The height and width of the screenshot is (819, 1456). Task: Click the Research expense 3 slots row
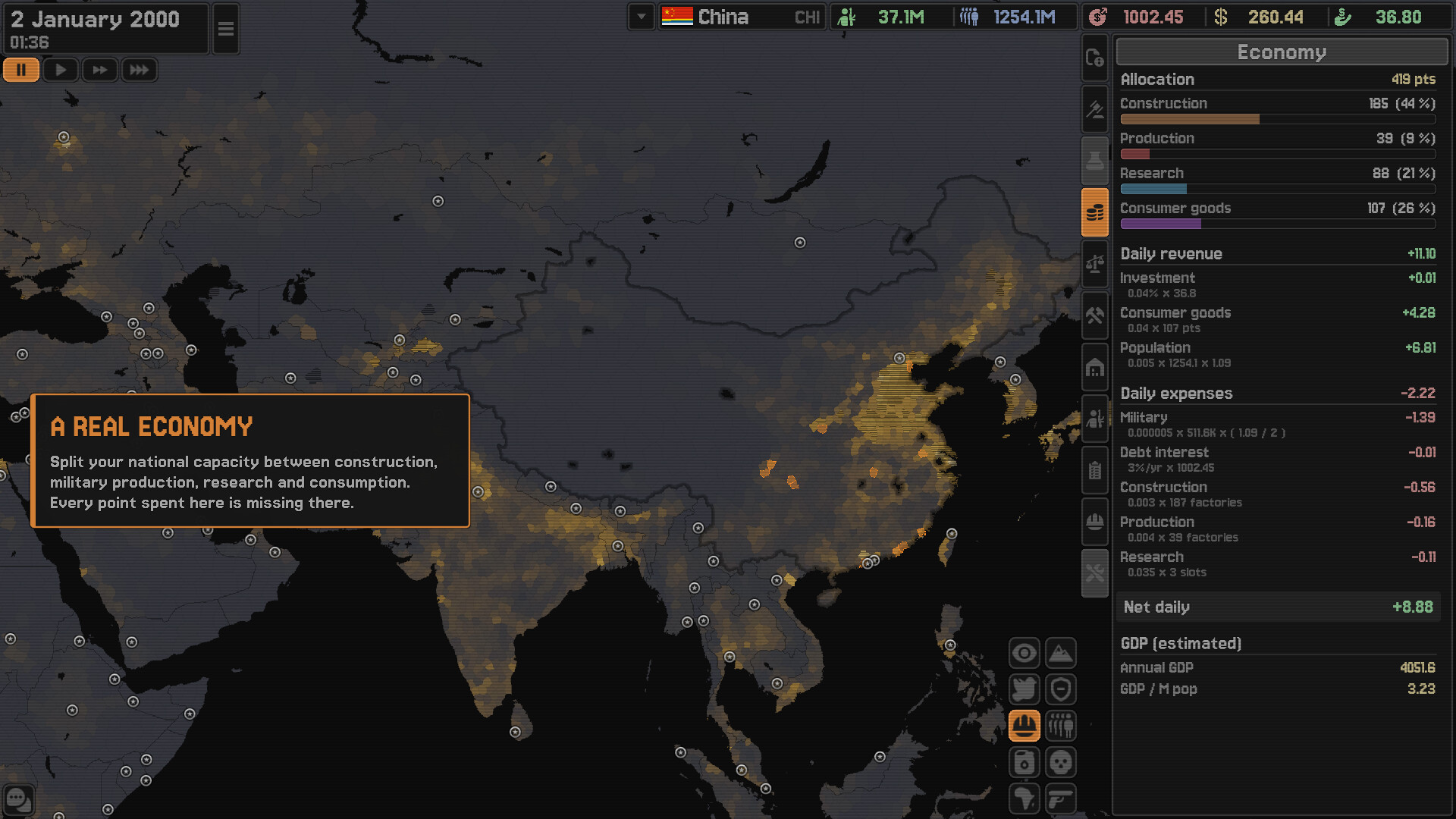[x=1278, y=563]
